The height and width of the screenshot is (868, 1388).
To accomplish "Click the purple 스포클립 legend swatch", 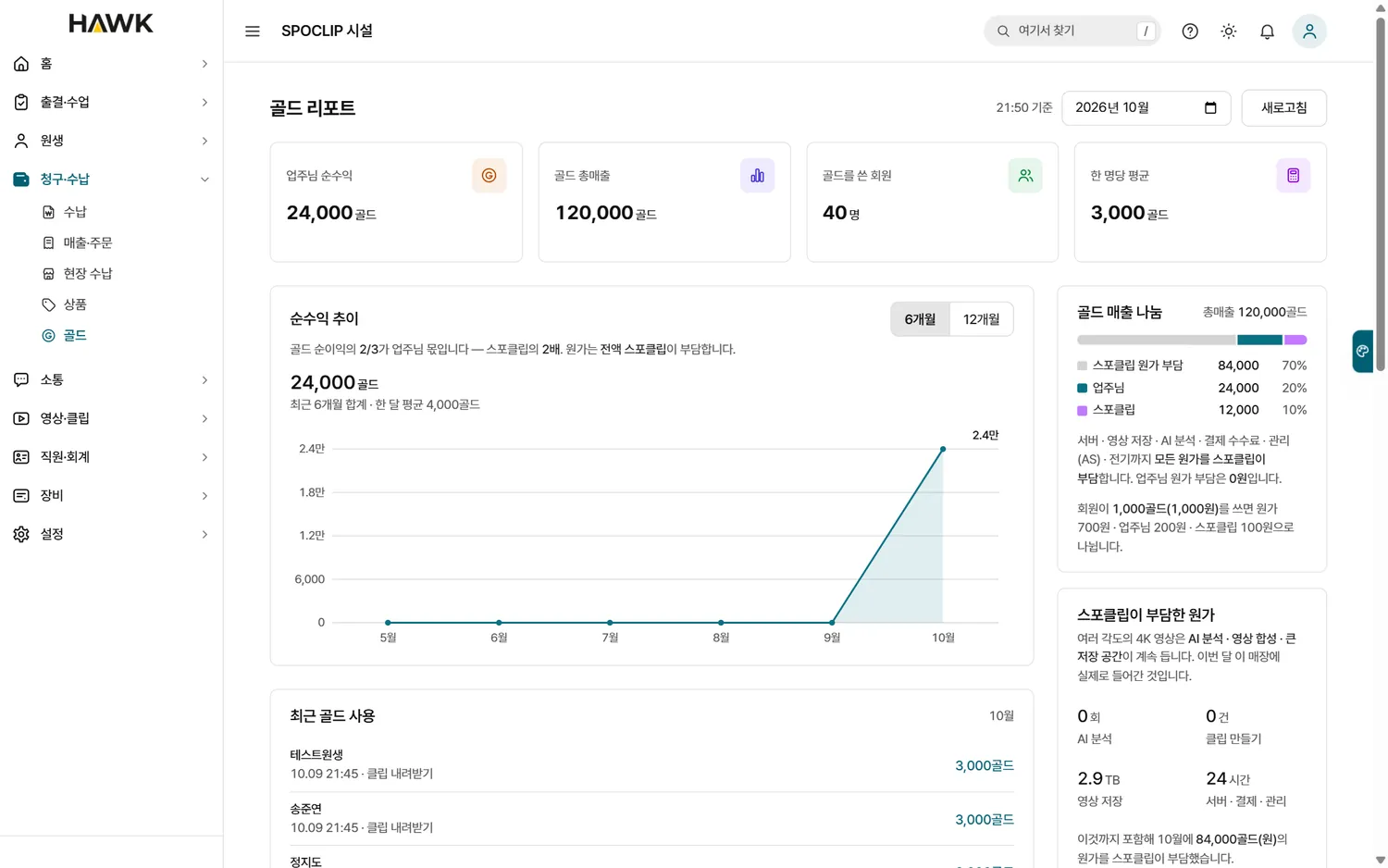I will pyautogui.click(x=1083, y=410).
